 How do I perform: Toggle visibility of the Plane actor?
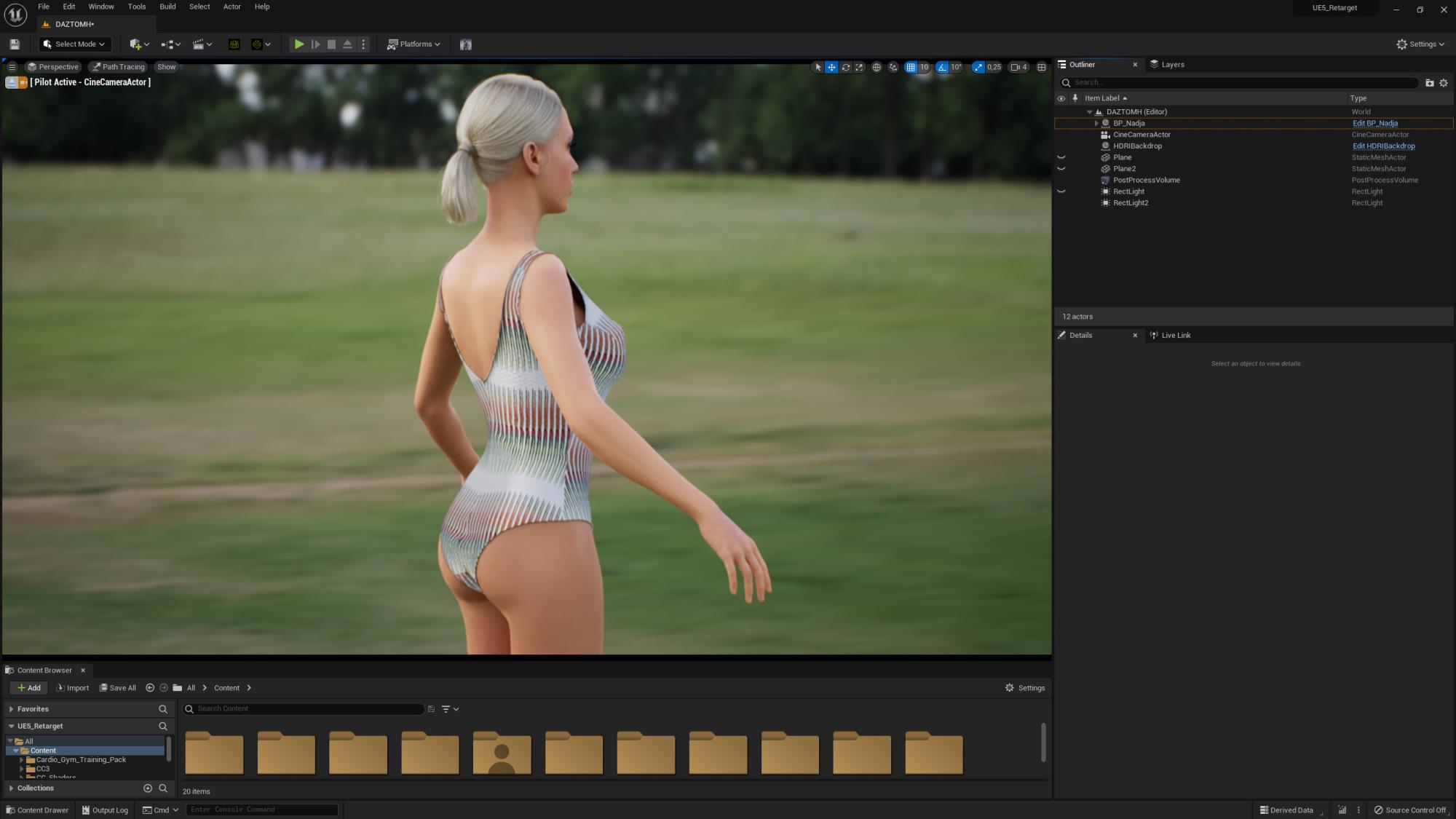1061,157
